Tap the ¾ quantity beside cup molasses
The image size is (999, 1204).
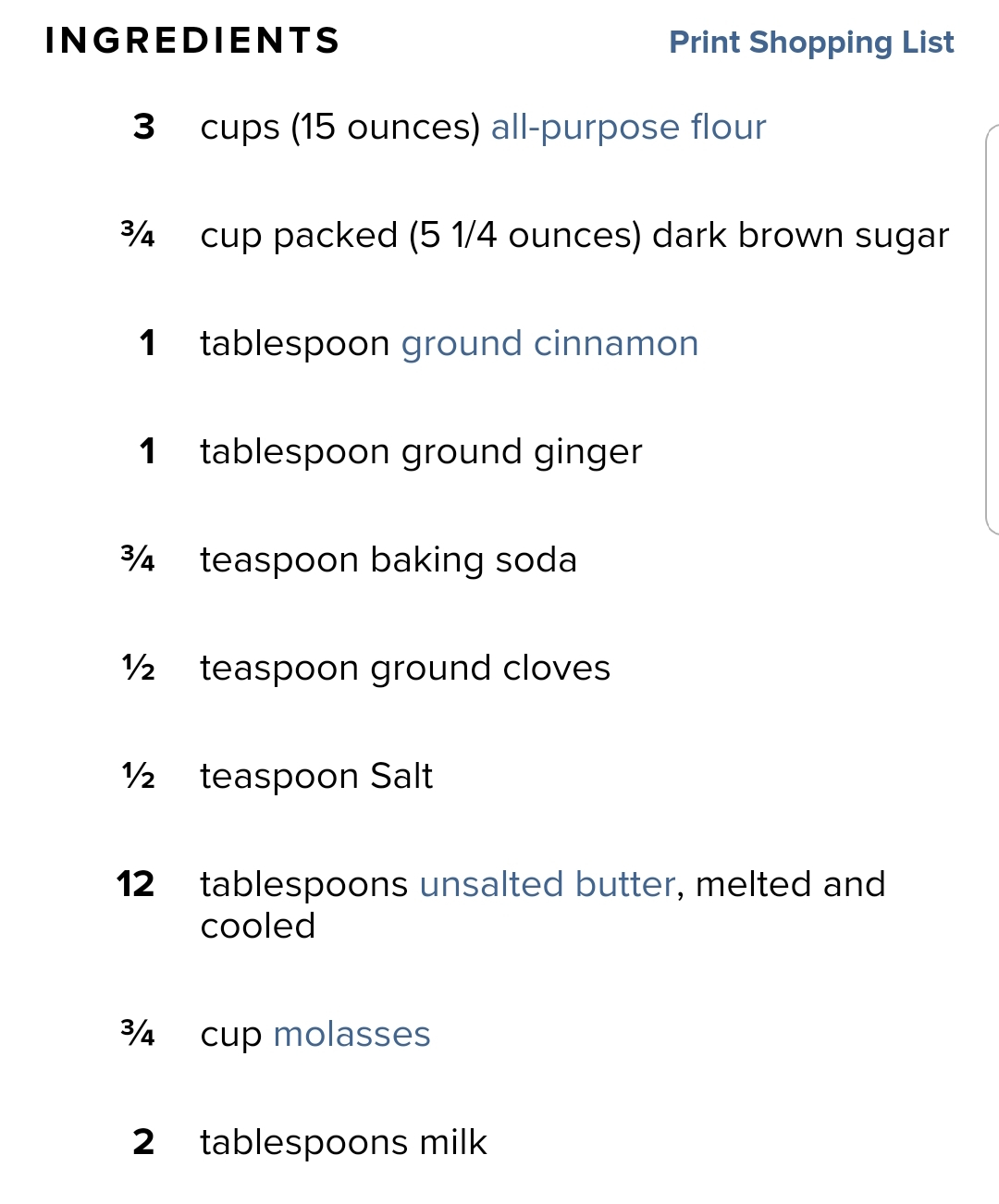click(x=138, y=1032)
